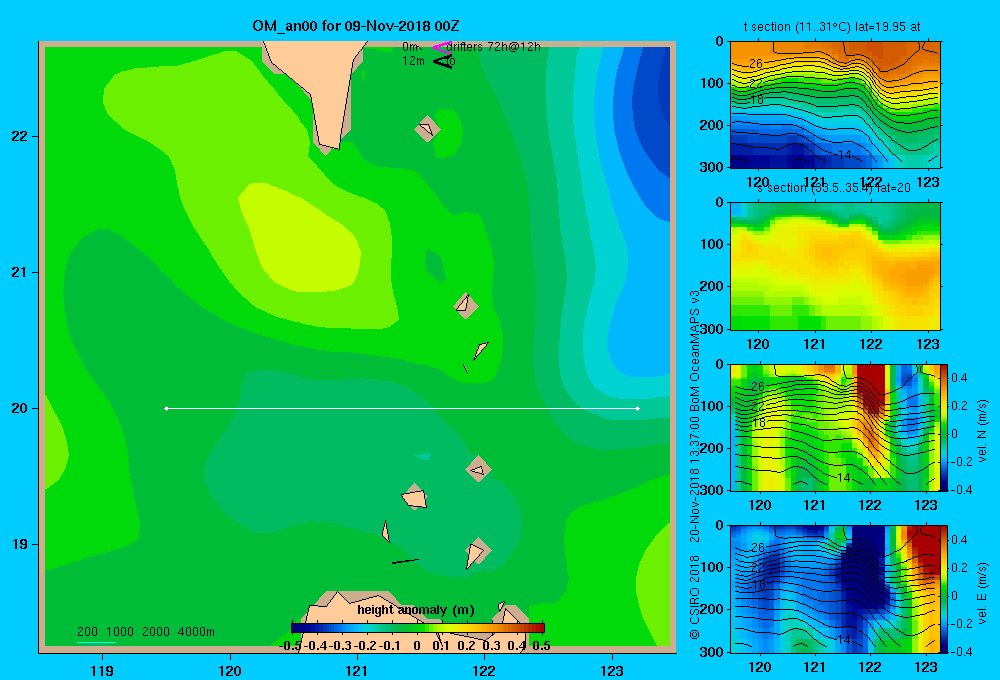Click longitude label 119 on main map
This screenshot has width=1000, height=680.
(102, 670)
